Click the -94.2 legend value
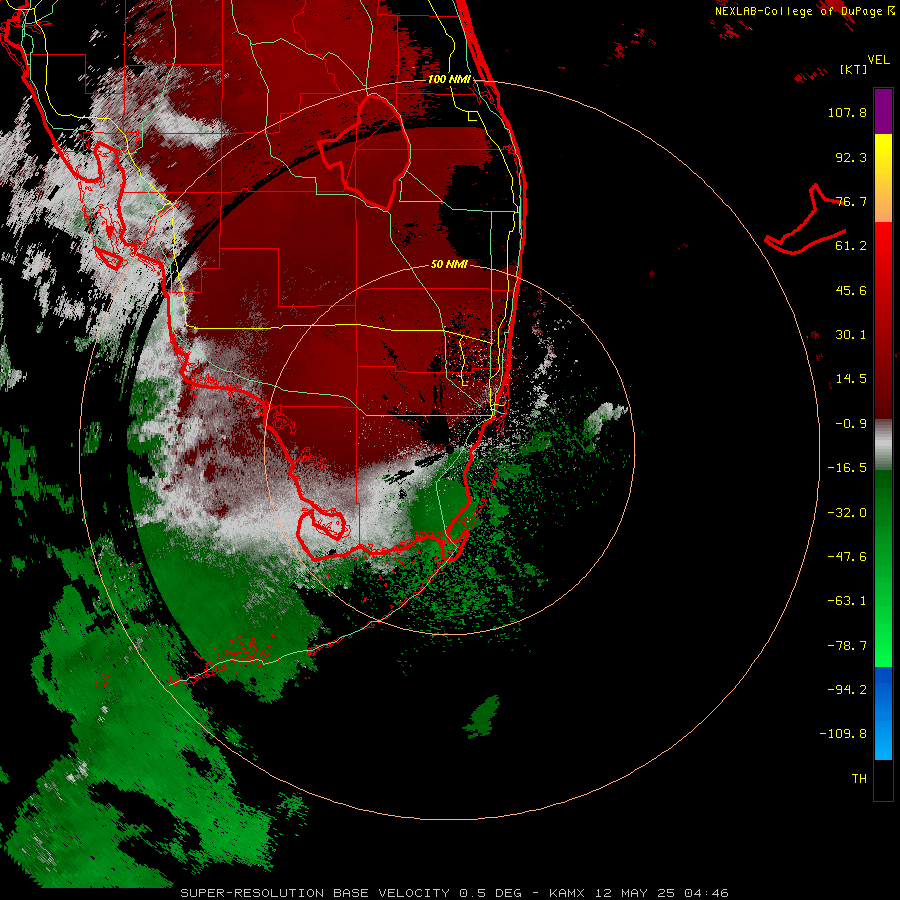The image size is (900, 900). pyautogui.click(x=847, y=690)
